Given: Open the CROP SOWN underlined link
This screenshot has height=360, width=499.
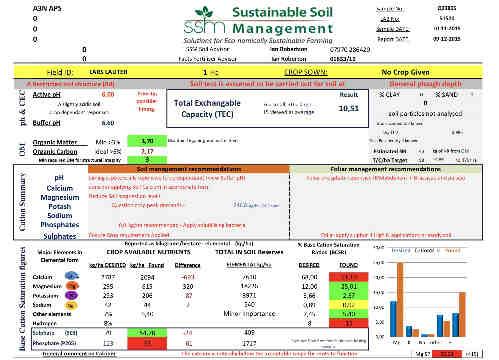Looking at the screenshot, I should click(x=306, y=72).
